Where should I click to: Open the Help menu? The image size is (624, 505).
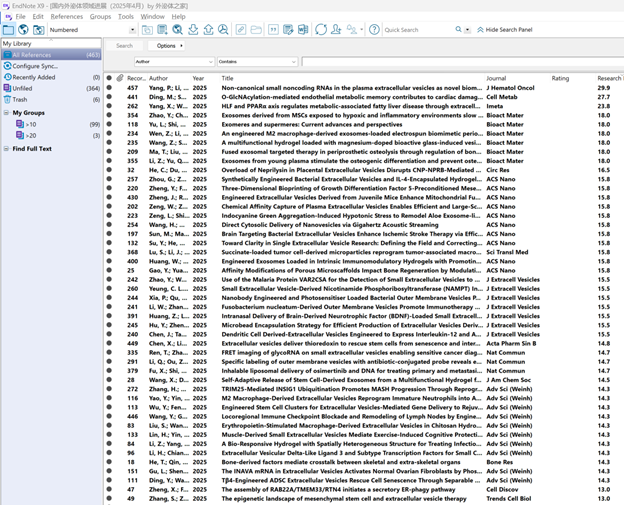click(x=178, y=16)
